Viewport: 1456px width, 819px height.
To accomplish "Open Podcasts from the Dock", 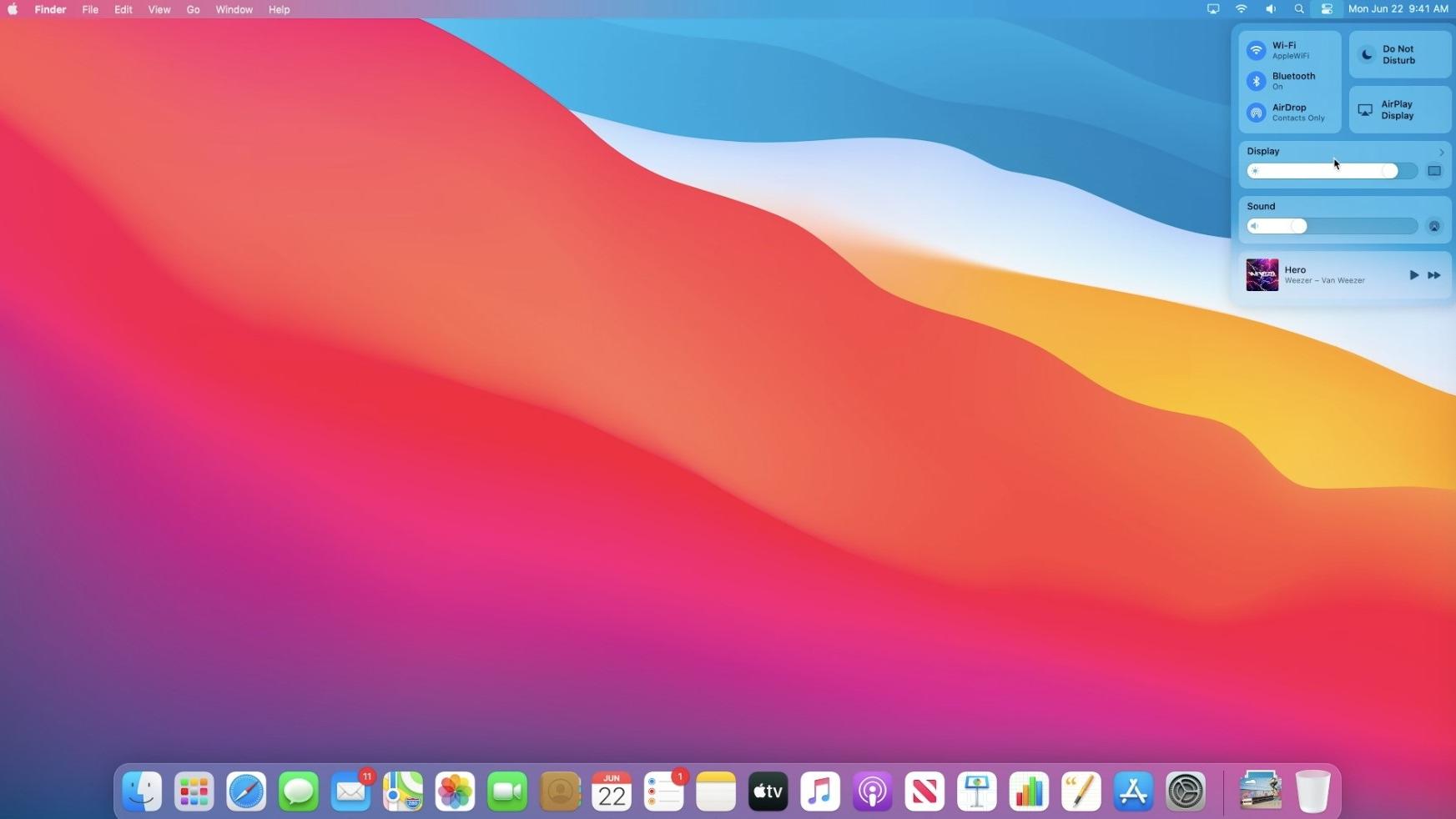I will (872, 791).
